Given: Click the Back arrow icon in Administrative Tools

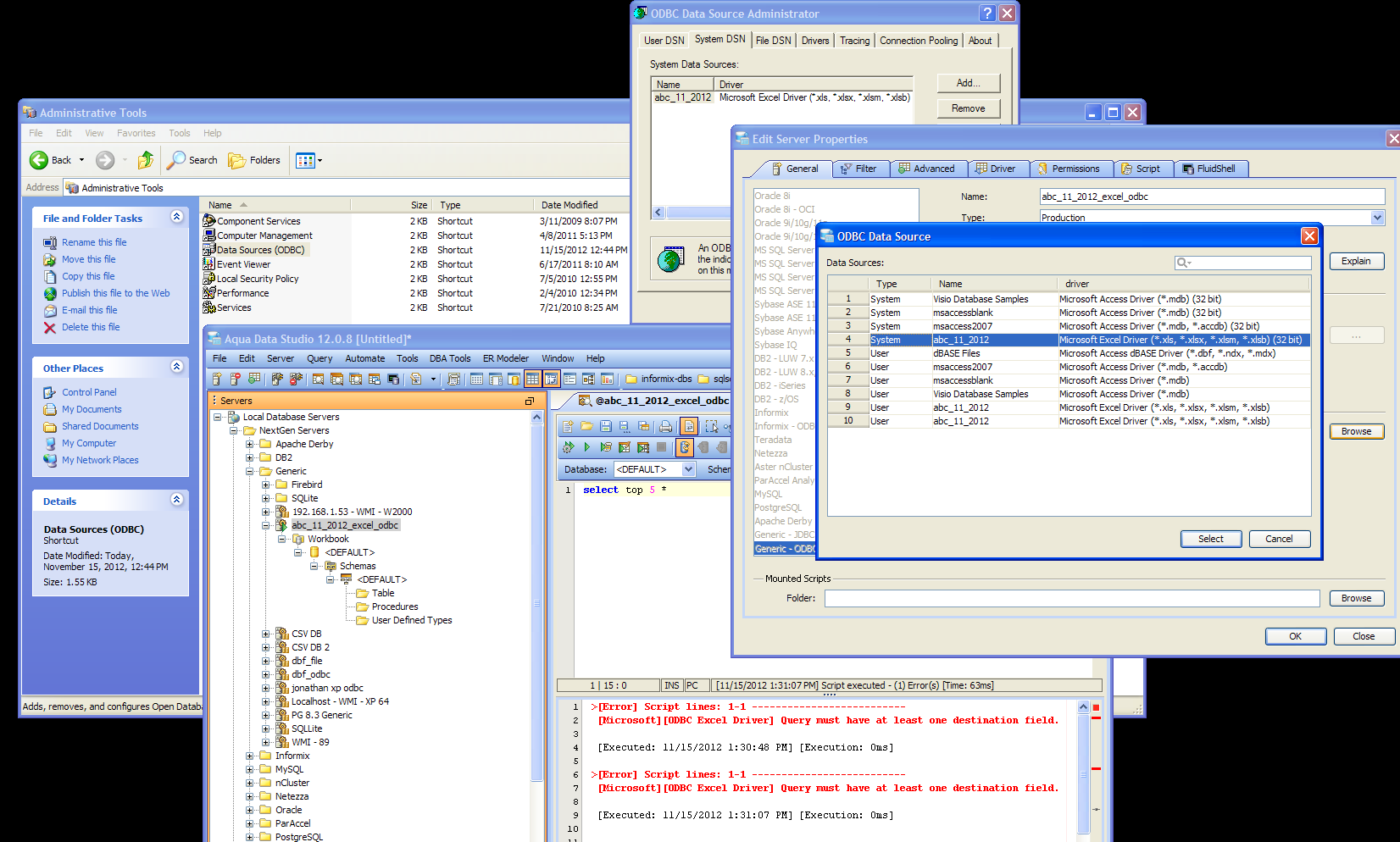Looking at the screenshot, I should 39,160.
